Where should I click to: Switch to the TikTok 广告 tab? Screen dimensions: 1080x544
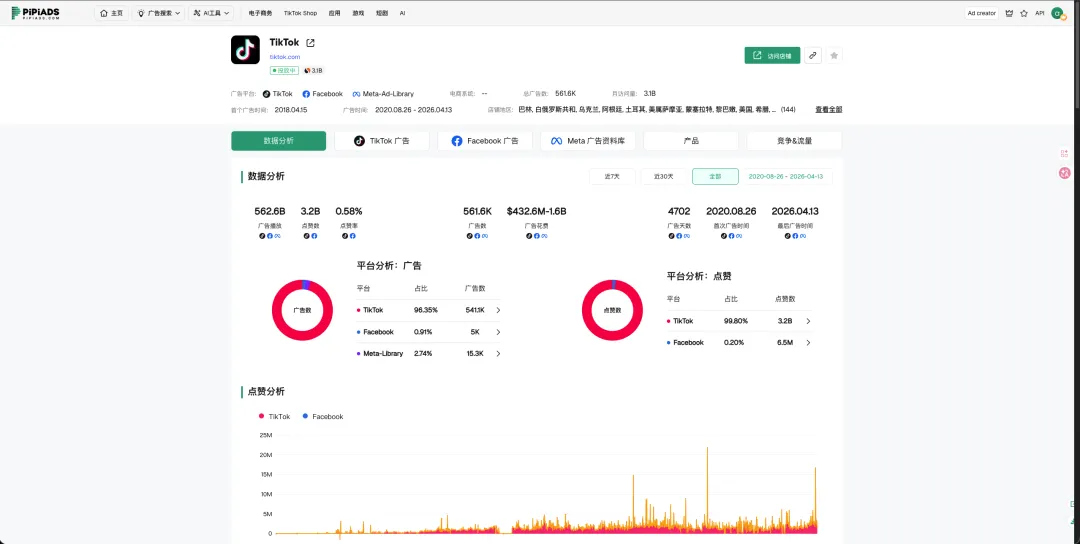click(382, 140)
